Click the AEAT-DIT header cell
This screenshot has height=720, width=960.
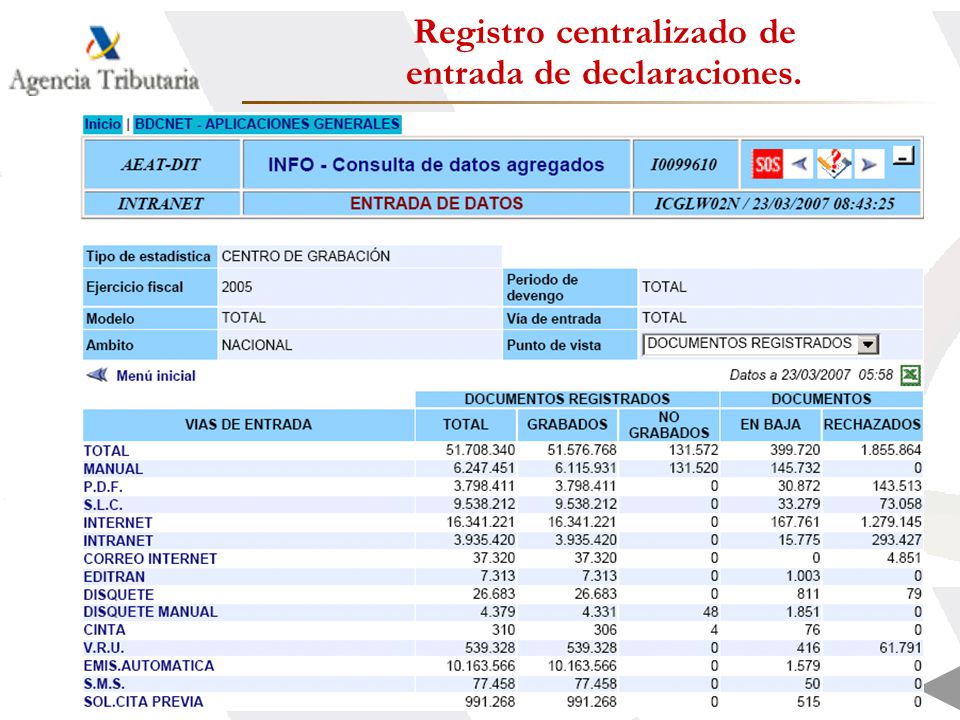[x=162, y=165]
